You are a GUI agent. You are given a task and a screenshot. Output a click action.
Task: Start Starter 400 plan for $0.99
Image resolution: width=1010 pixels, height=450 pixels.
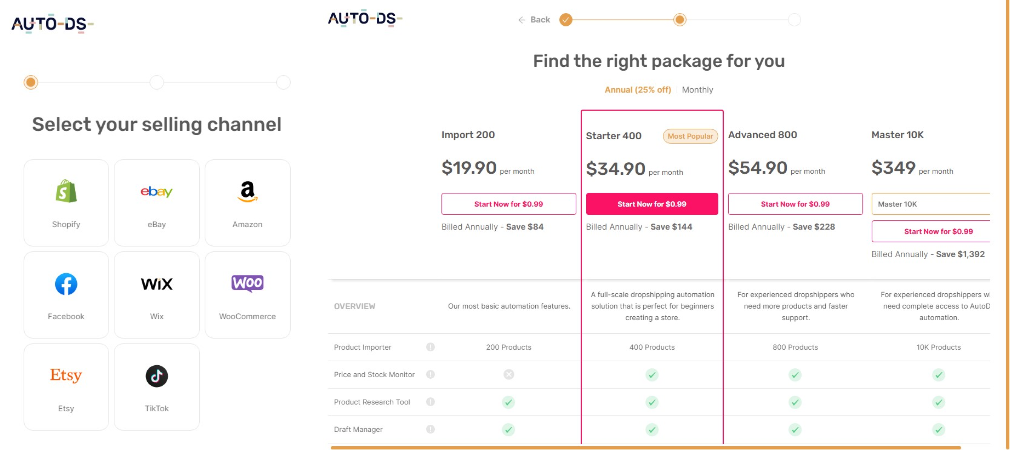[651, 204]
